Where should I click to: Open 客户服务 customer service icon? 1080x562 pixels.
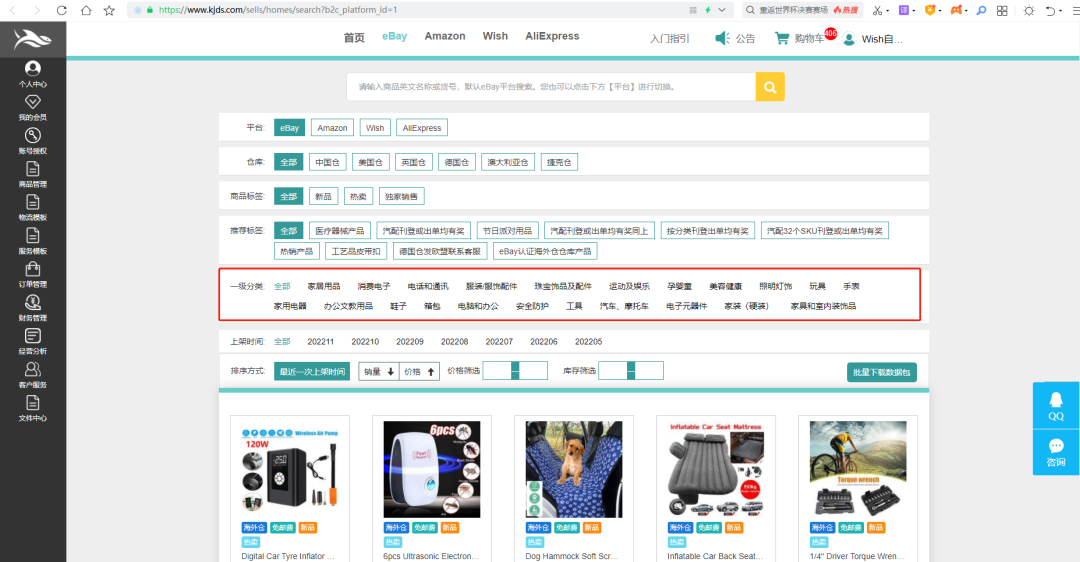click(x=32, y=369)
